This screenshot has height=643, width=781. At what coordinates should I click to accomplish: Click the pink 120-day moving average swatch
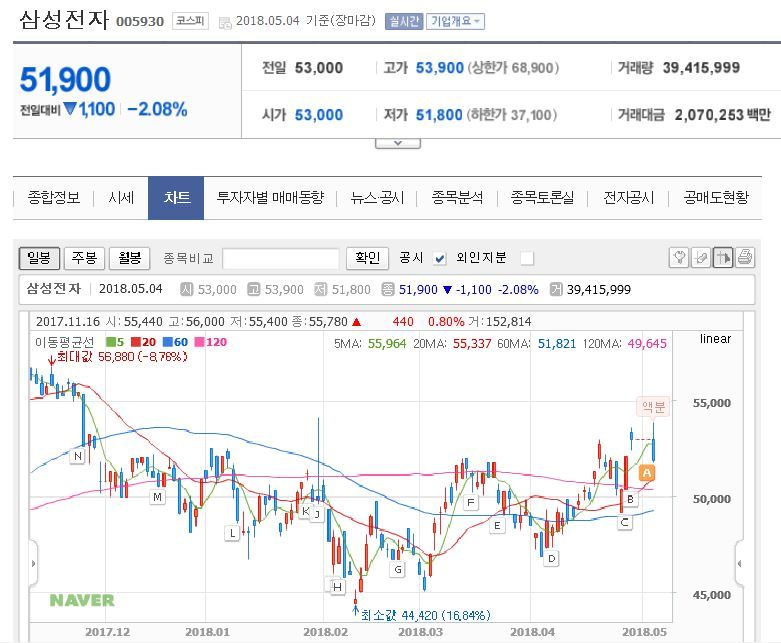pyautogui.click(x=199, y=342)
